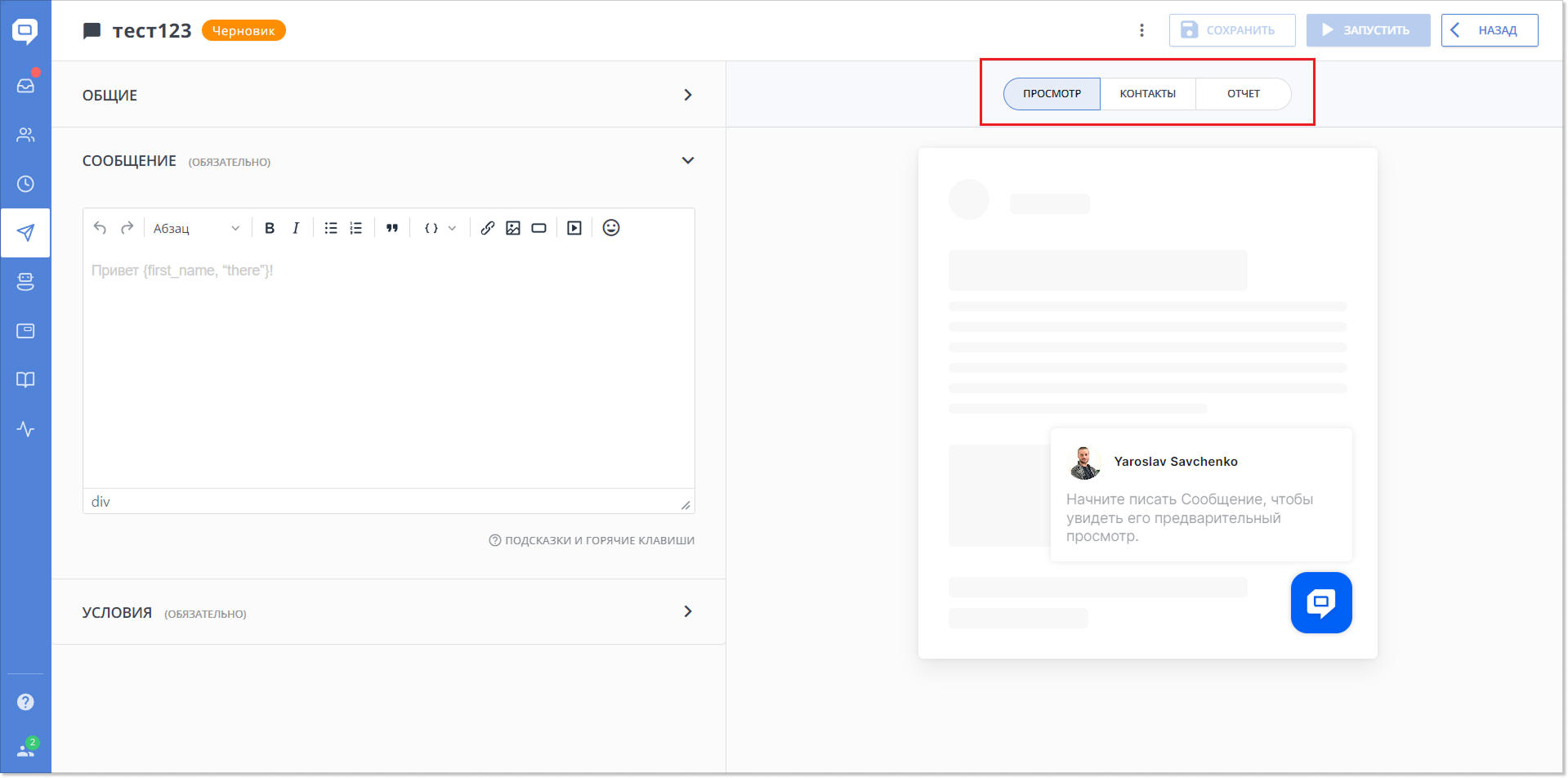This screenshot has height=778, width=1568.
Task: Open the emoji picker
Action: click(x=611, y=228)
